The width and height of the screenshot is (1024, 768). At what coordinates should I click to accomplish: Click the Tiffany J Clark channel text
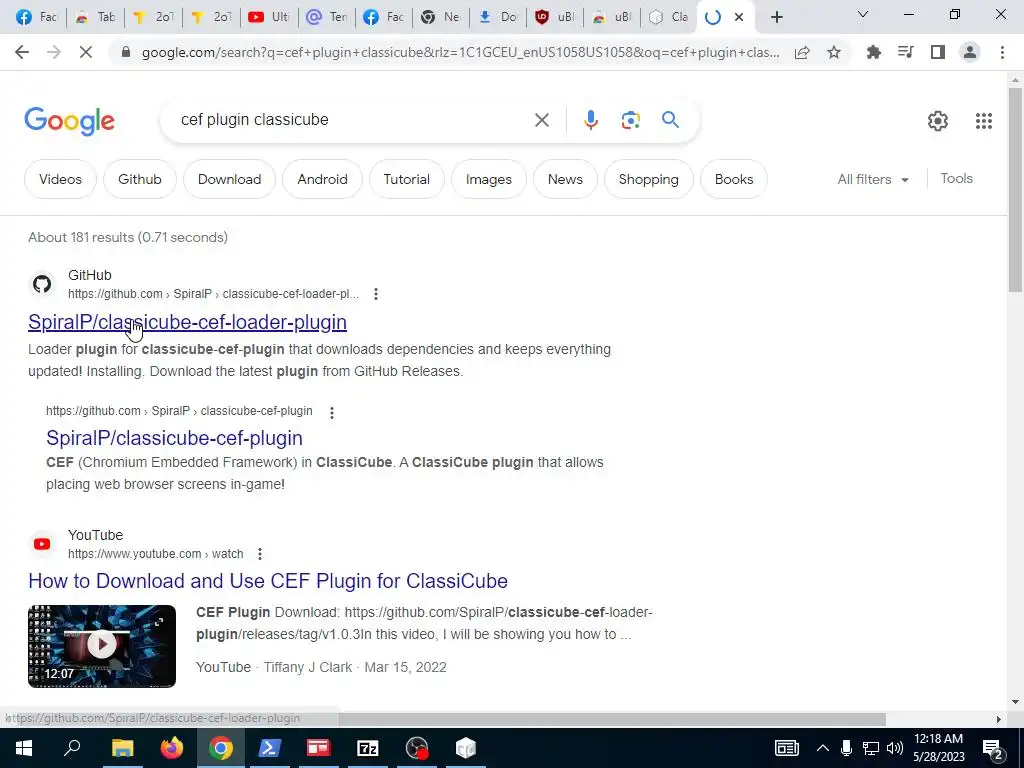click(x=308, y=667)
